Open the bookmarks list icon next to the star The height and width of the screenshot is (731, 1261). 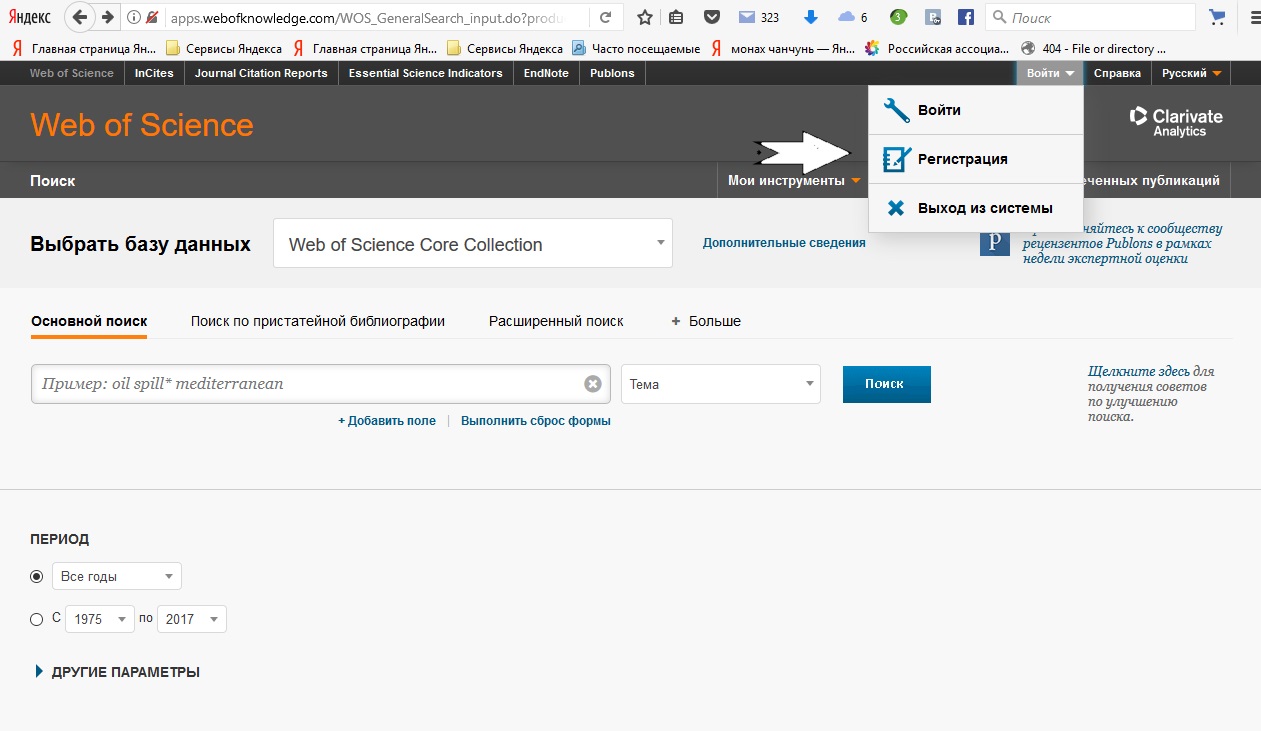[677, 17]
